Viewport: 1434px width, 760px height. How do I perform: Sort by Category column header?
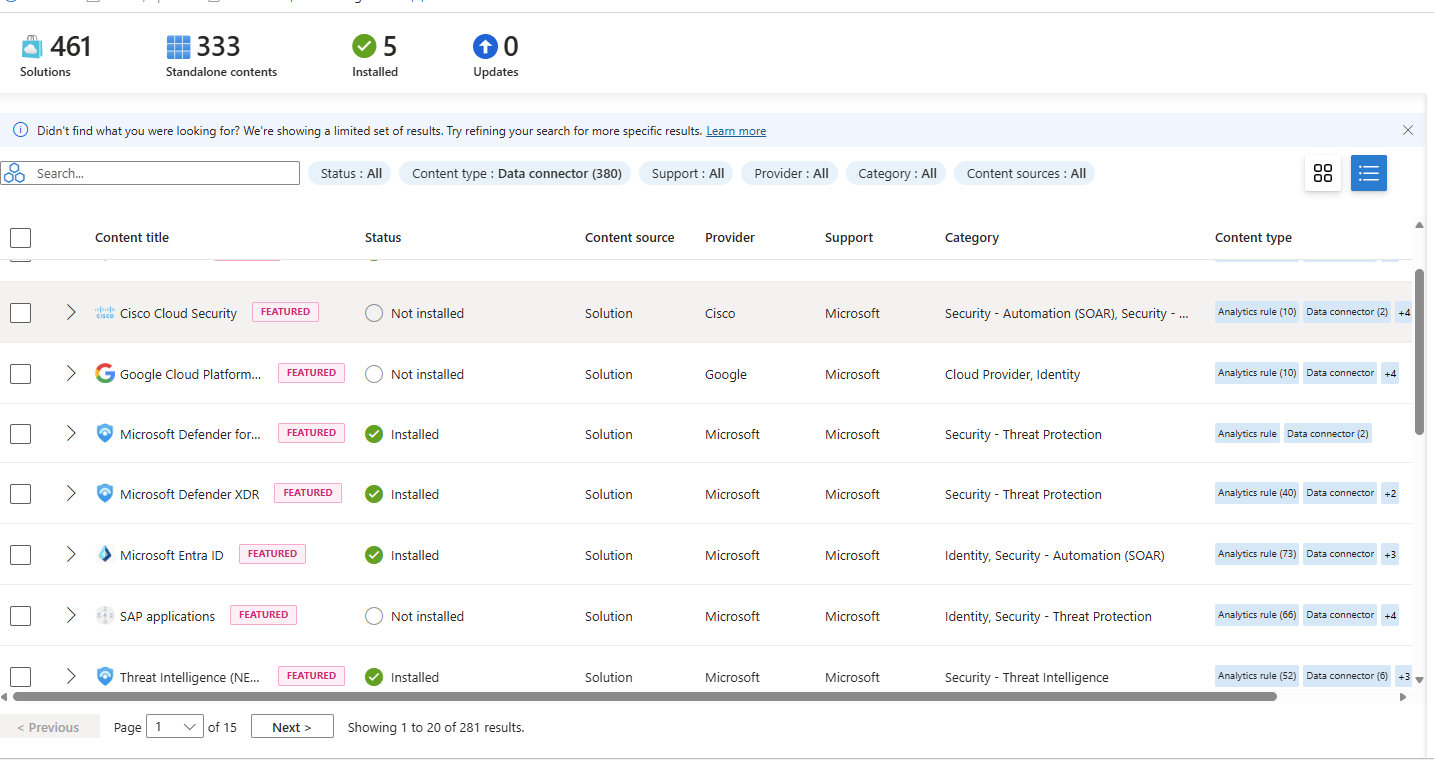point(972,237)
